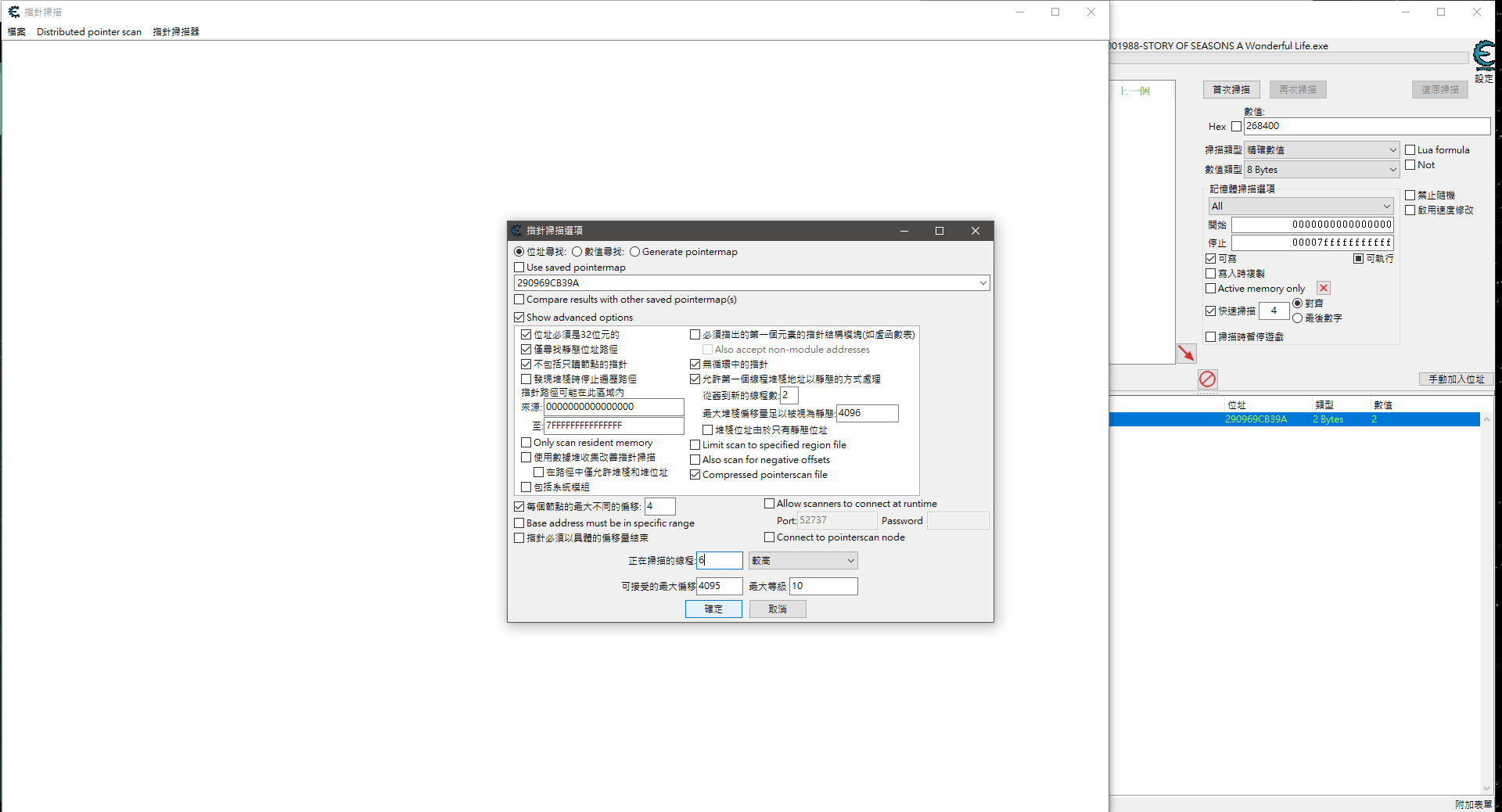The image size is (1502, 812).
Task: Check Also scan for negative offsets
Action: point(695,460)
